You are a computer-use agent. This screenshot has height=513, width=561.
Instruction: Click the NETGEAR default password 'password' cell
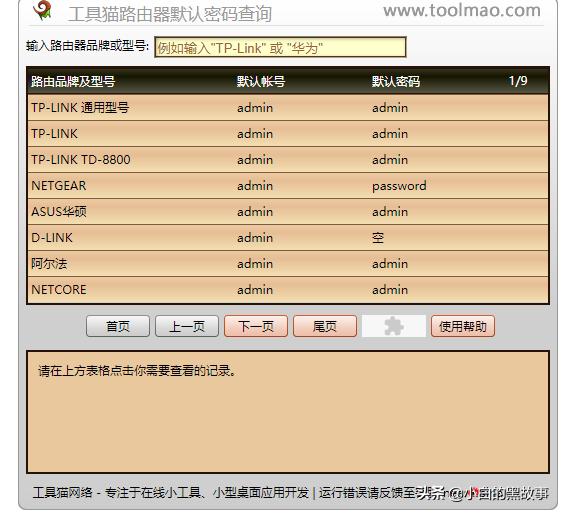(x=399, y=186)
